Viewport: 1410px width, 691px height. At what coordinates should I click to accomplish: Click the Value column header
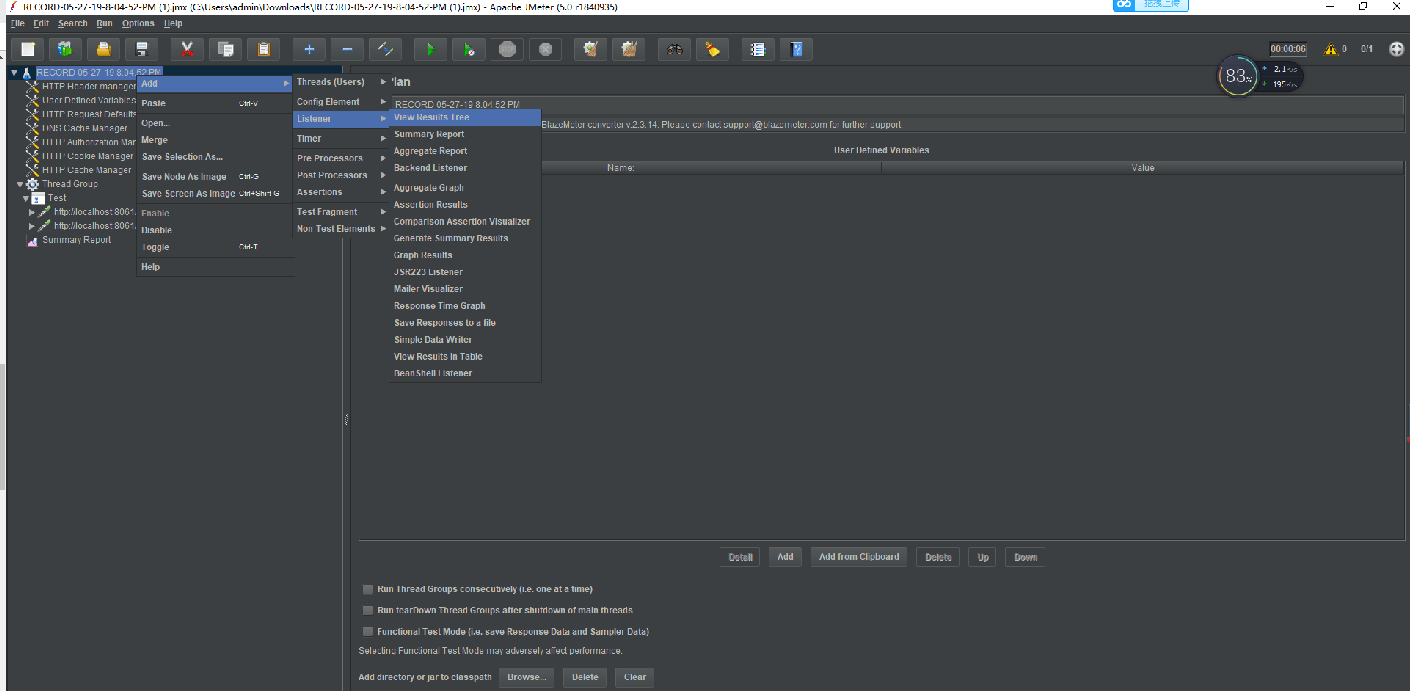tap(1143, 168)
